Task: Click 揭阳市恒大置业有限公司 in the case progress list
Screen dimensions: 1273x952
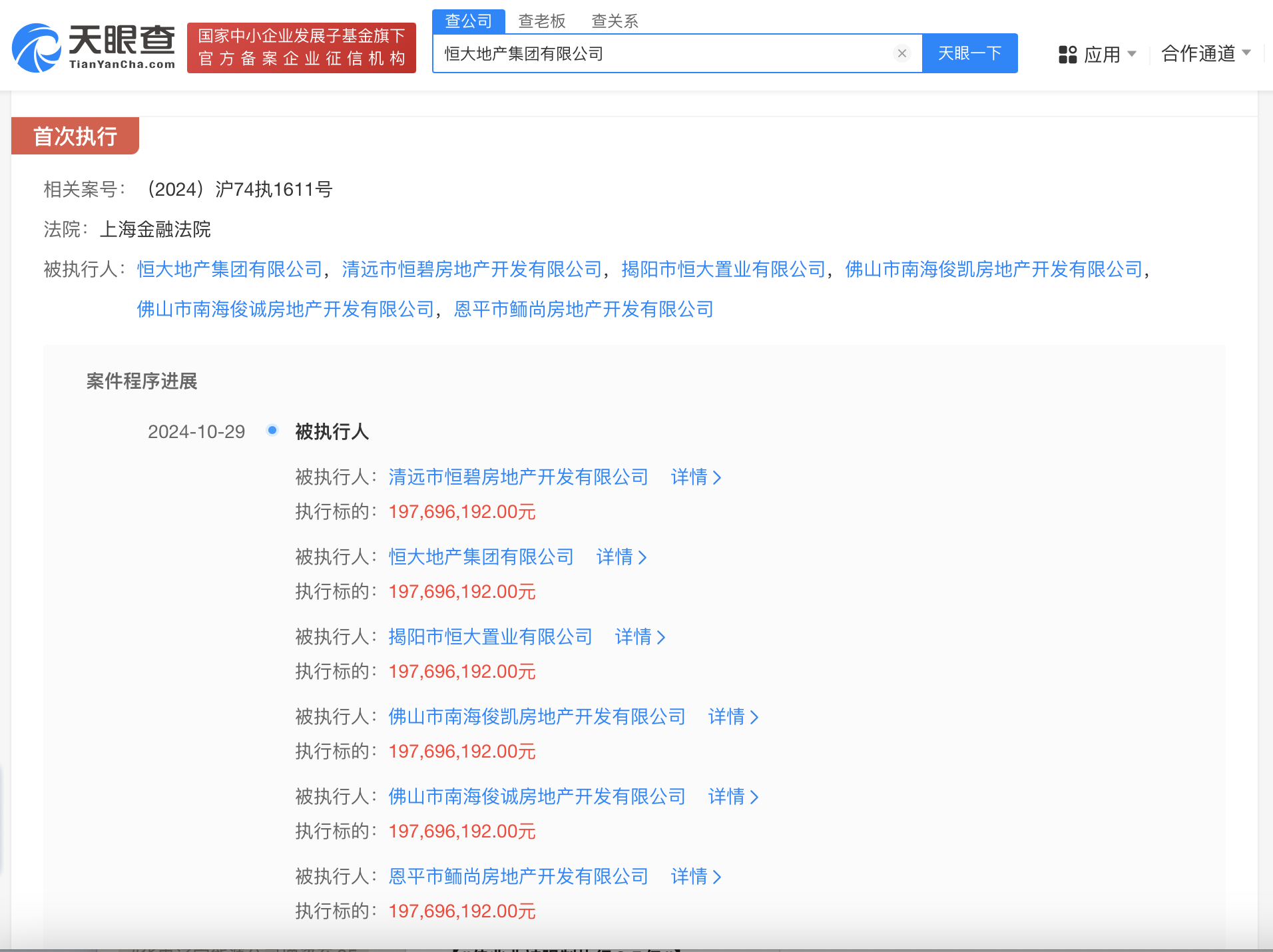Action: pos(491,636)
